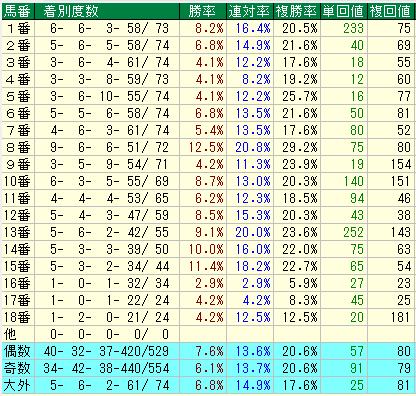Click 単回値 25 in 大外 row

click(357, 385)
